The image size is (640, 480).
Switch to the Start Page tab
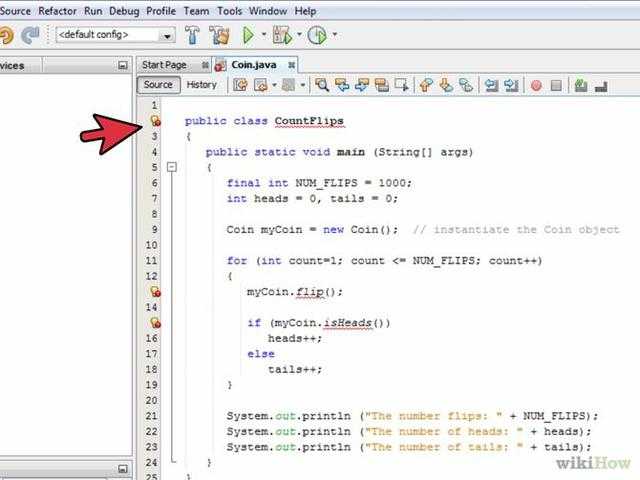[164, 64]
